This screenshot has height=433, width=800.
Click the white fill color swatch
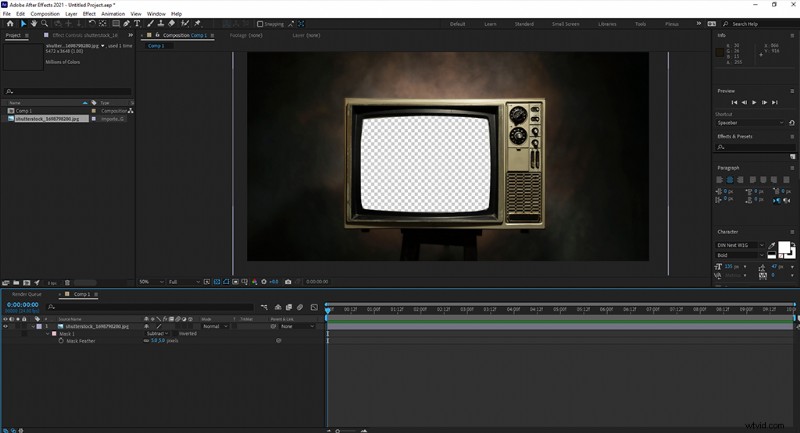[784, 247]
